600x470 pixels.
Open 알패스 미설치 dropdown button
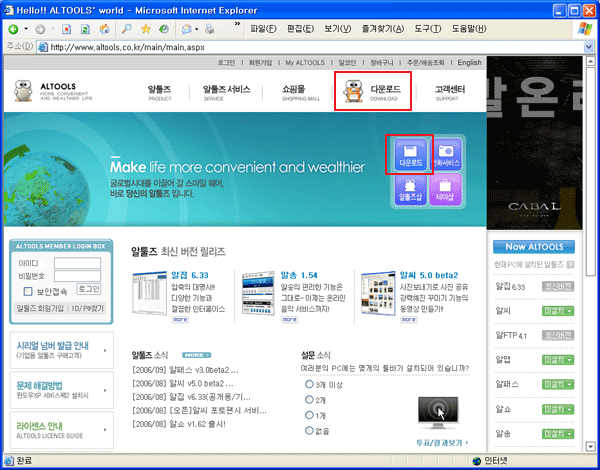558,384
